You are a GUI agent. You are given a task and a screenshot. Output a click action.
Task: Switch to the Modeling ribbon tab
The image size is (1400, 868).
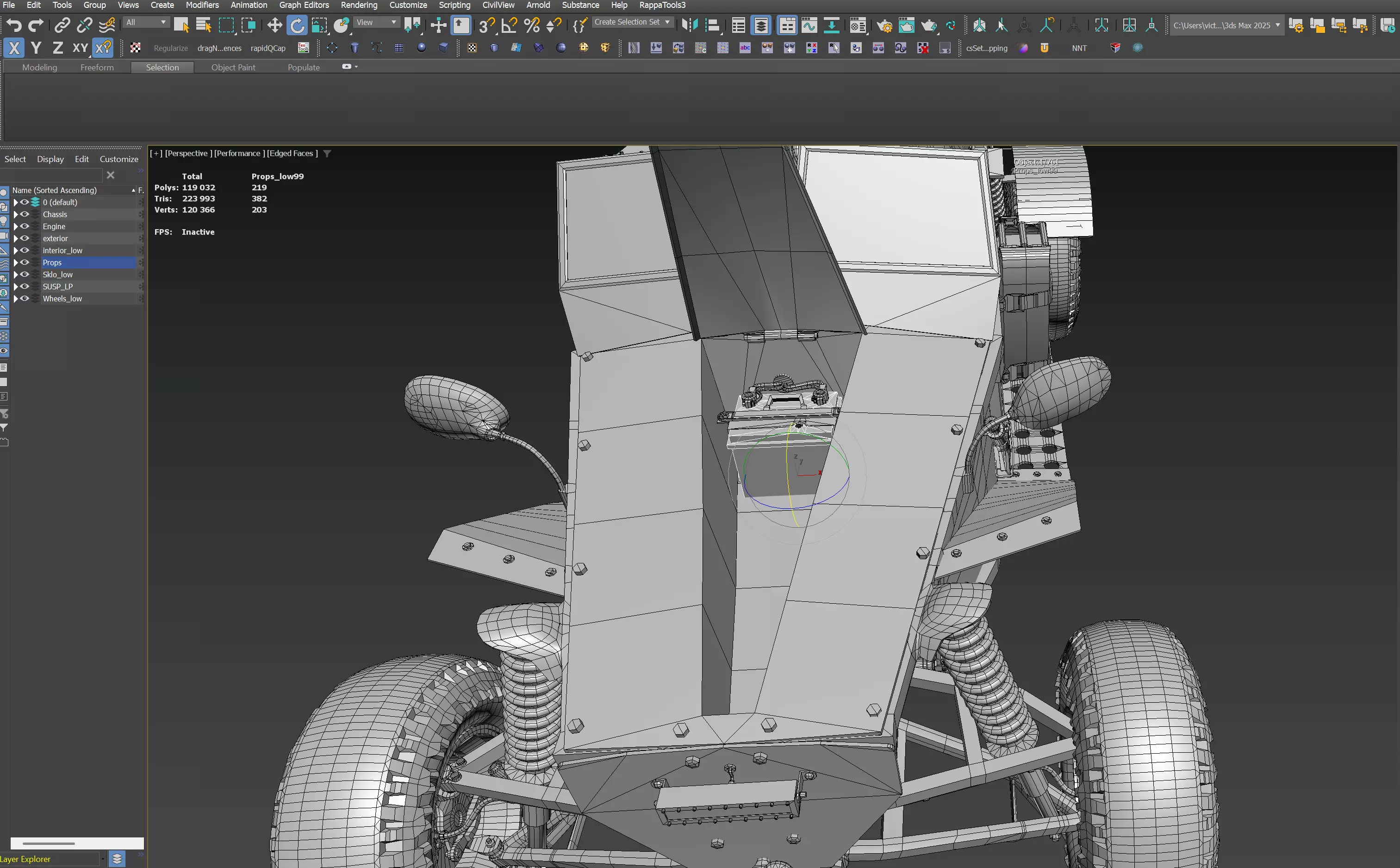click(40, 67)
